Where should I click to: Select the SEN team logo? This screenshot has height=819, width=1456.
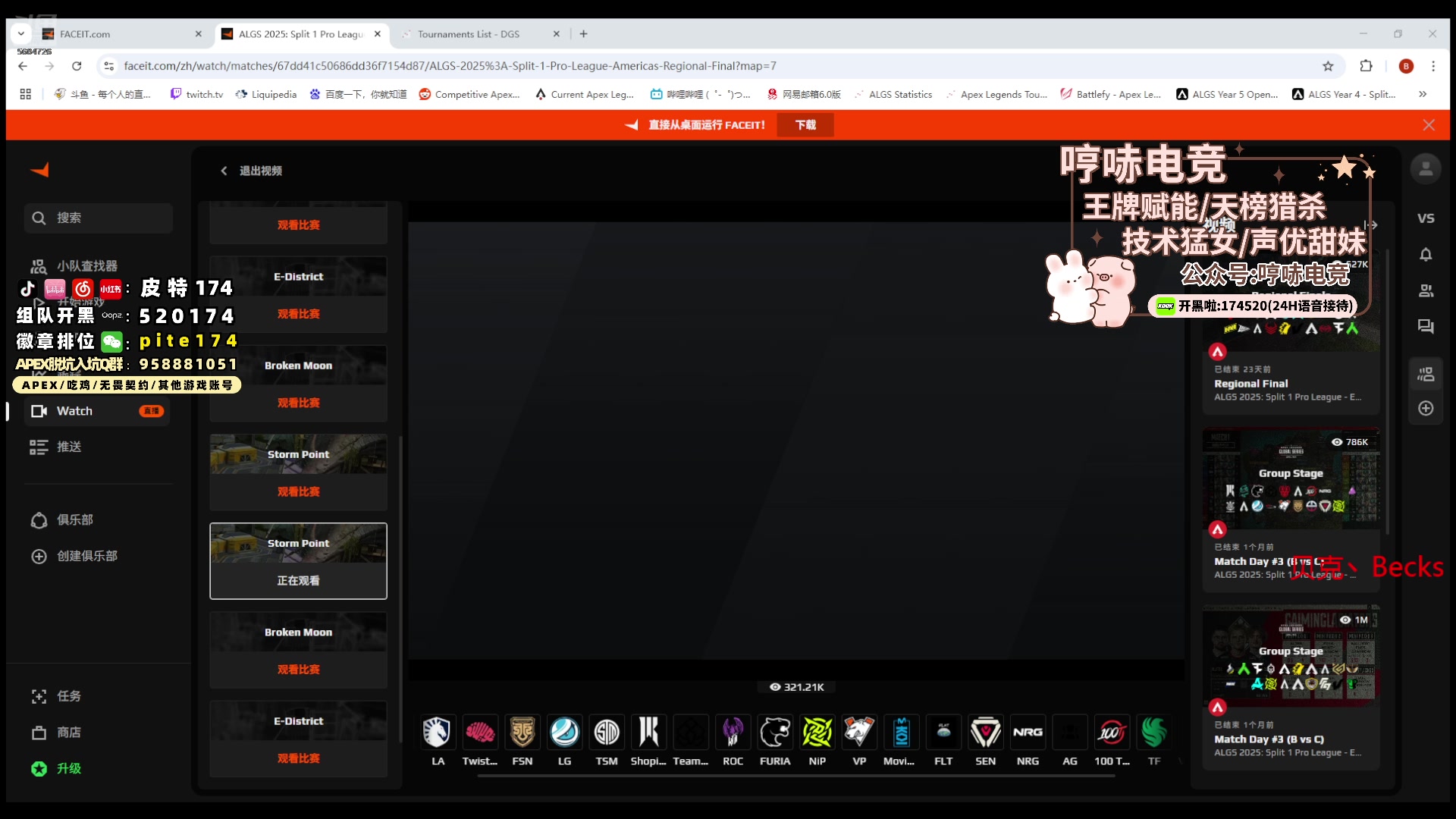coord(986,733)
